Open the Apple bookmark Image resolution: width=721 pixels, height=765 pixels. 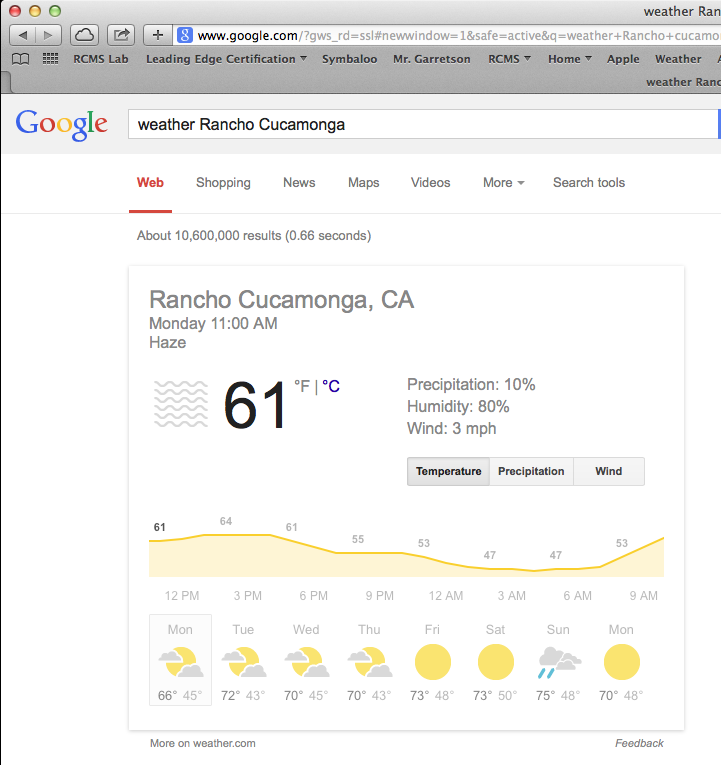[x=623, y=59]
